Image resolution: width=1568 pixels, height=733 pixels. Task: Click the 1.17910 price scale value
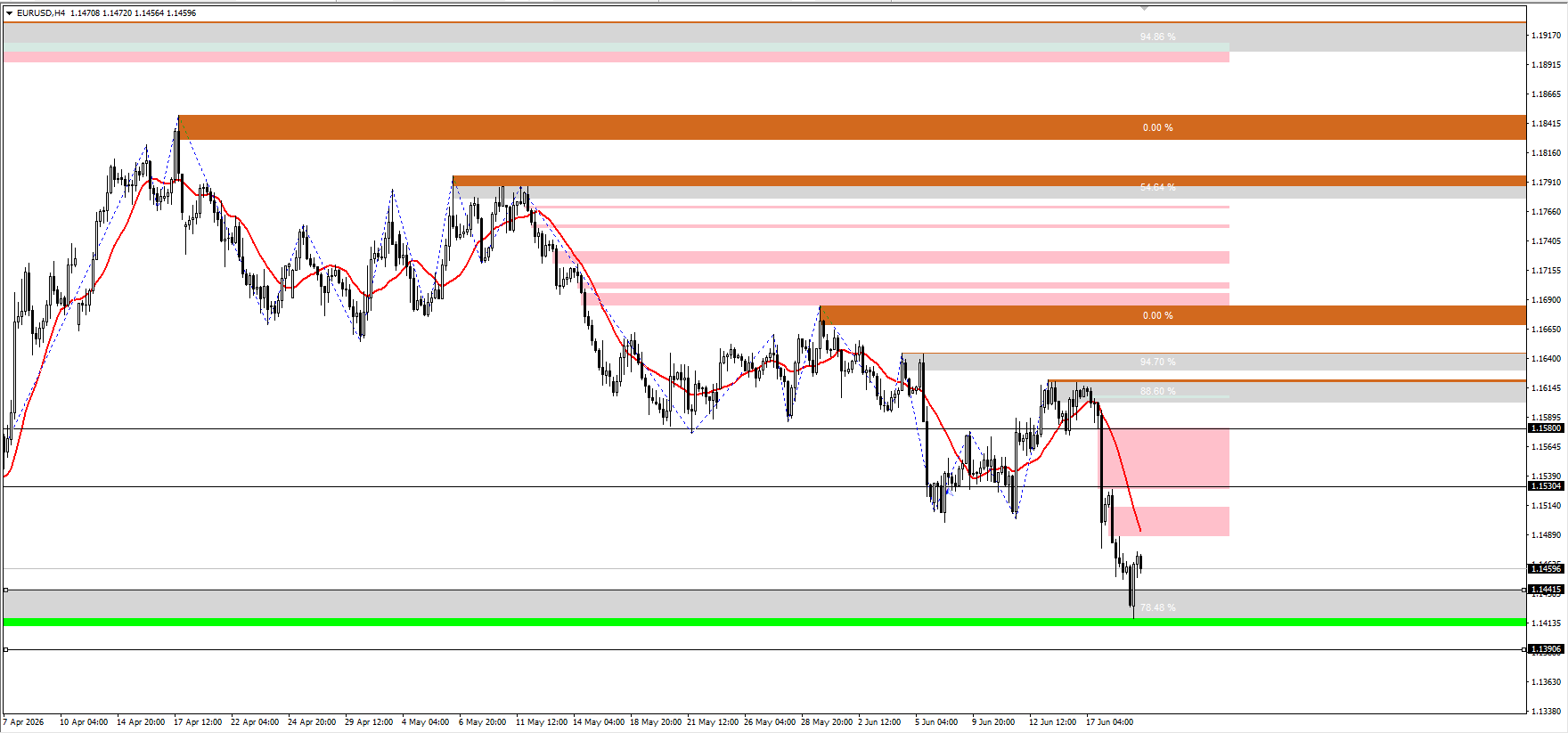click(x=1547, y=183)
